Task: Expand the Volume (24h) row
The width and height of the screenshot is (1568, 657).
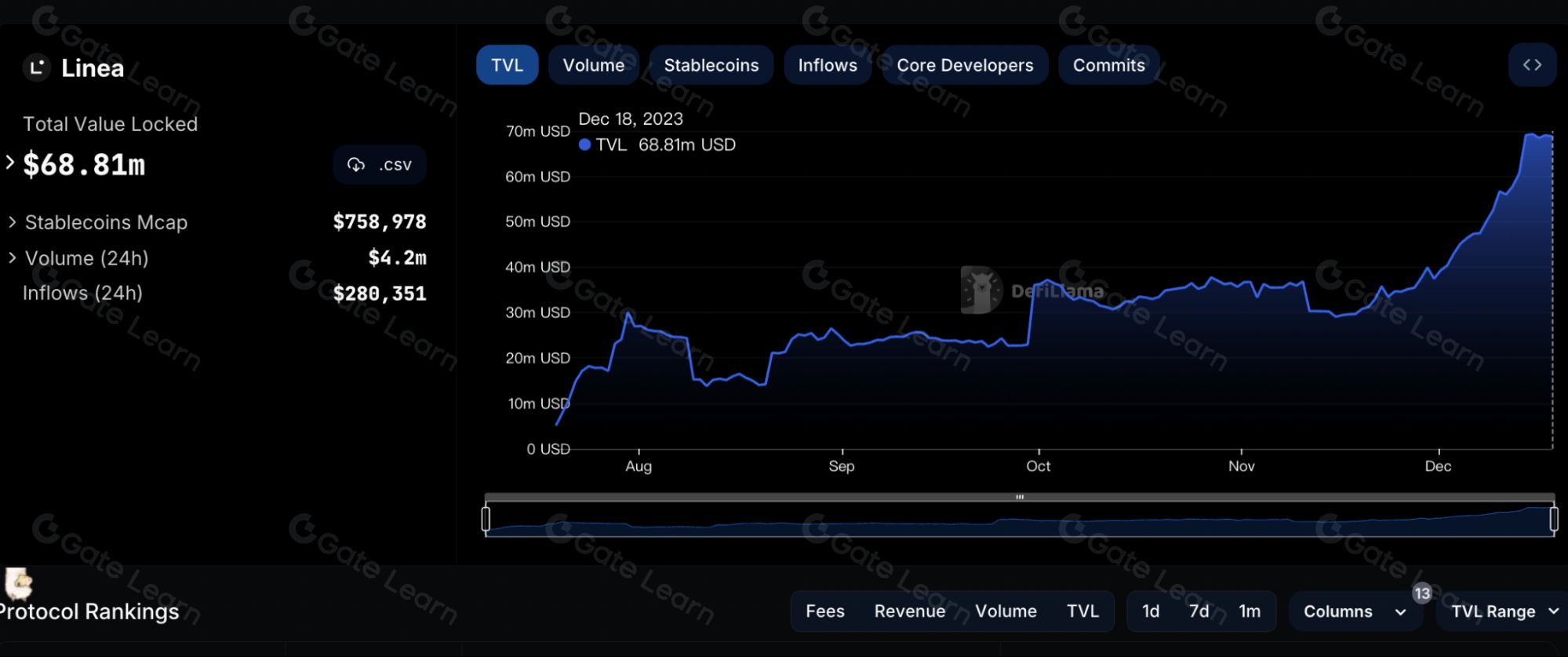Action: 13,257
